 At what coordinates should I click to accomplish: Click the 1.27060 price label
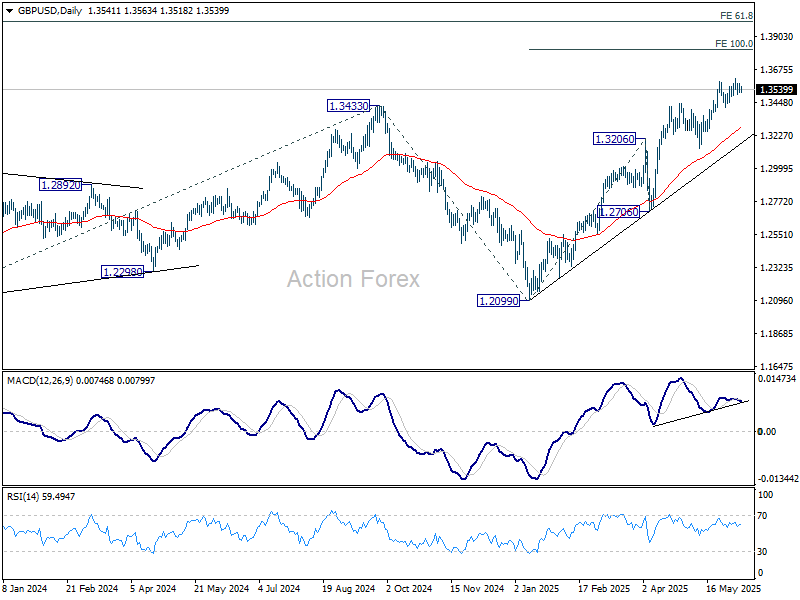coord(619,211)
